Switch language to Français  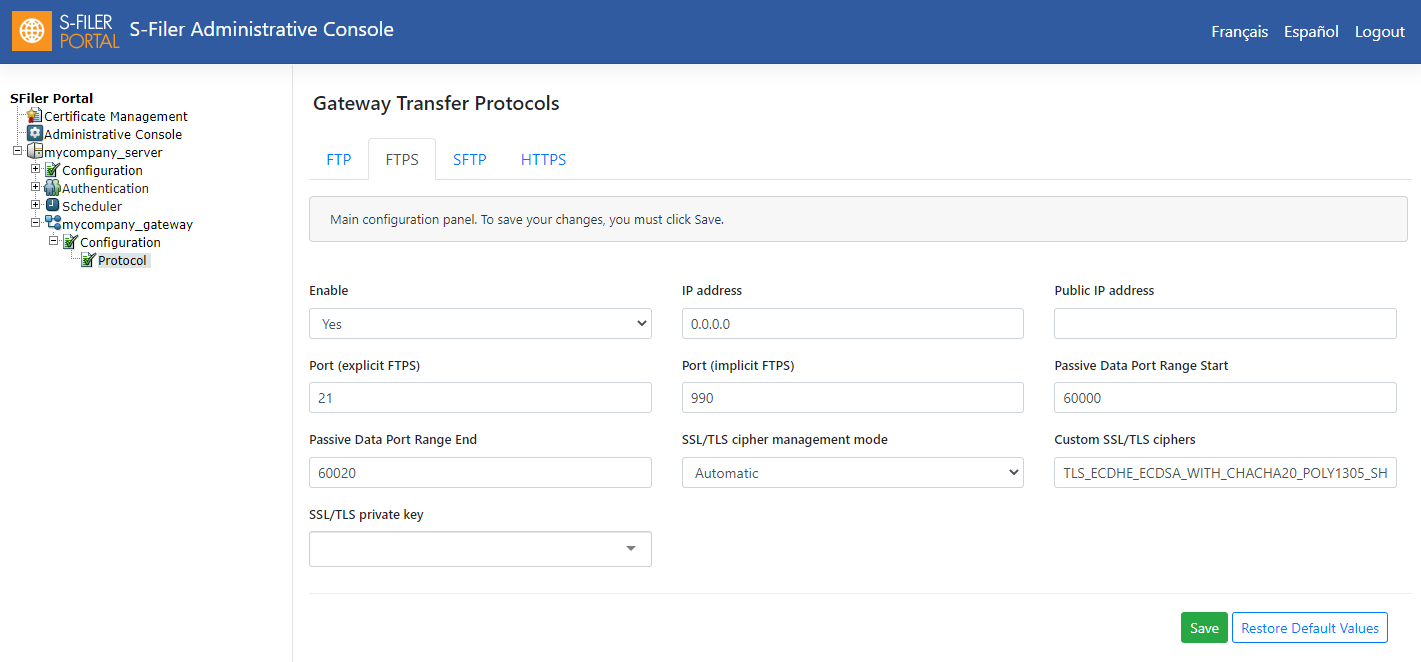(1240, 32)
